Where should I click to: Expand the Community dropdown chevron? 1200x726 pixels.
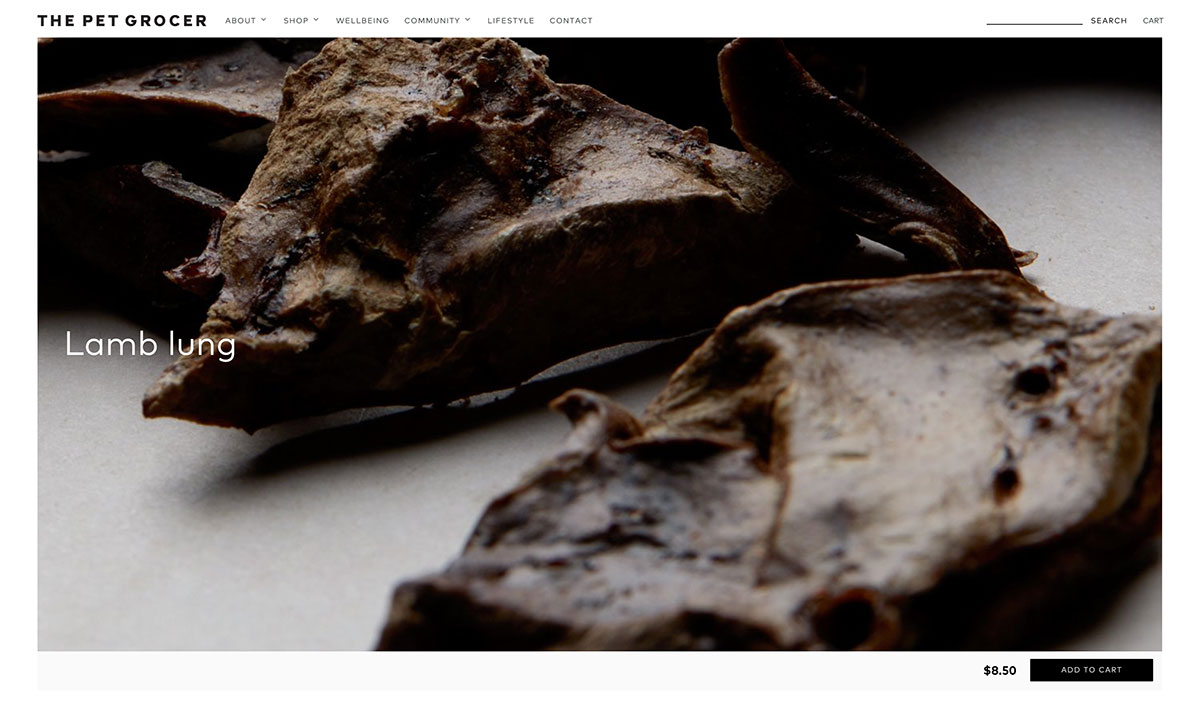point(468,20)
